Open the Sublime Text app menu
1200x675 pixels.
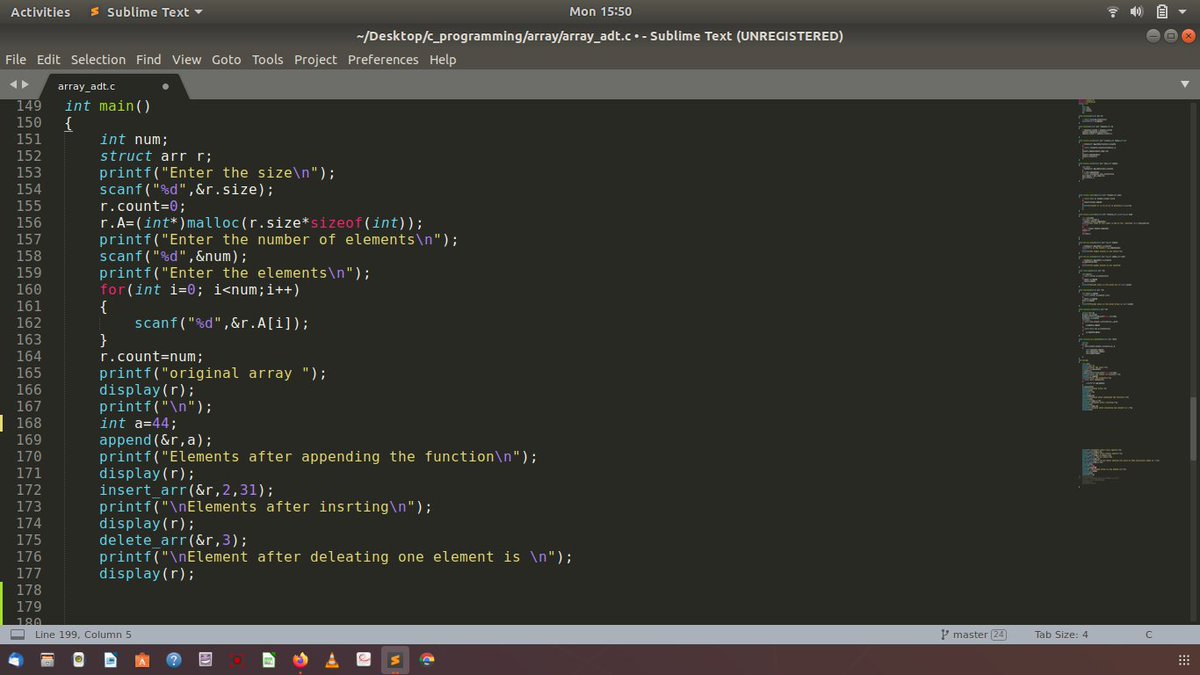pos(146,11)
